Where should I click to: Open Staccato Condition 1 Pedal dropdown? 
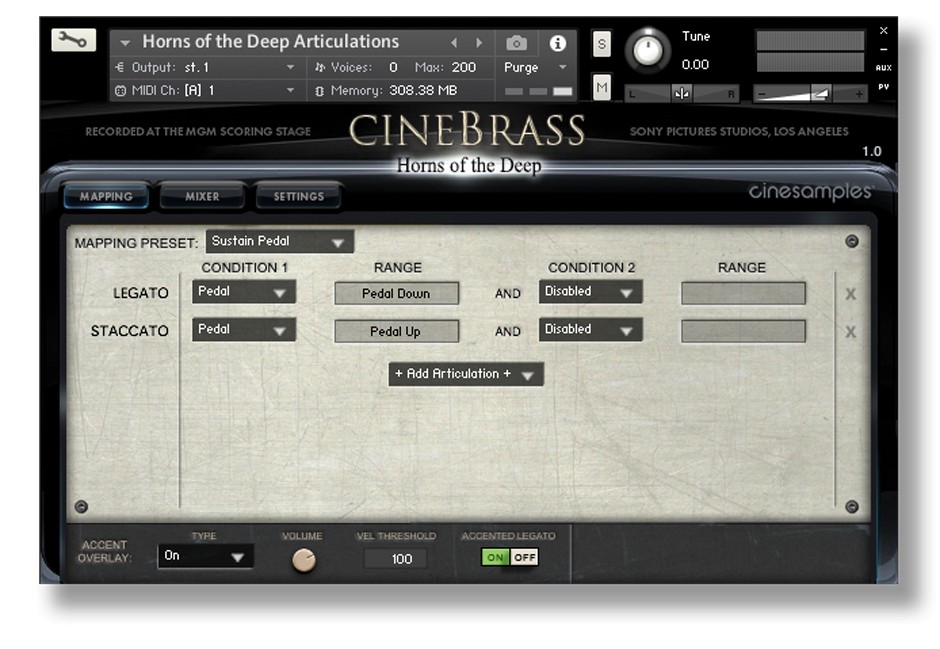pyautogui.click(x=243, y=330)
